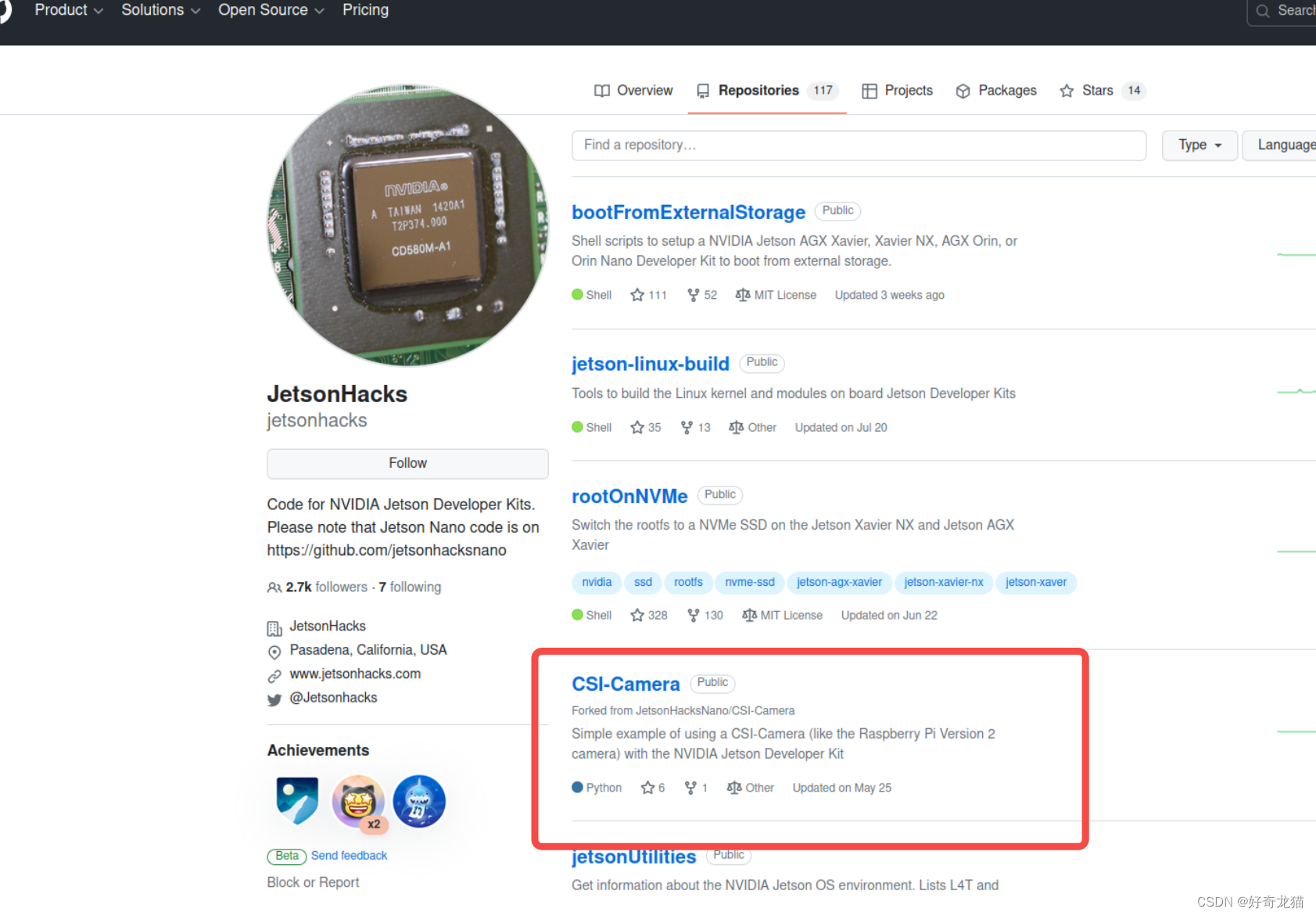Click the Starstruck achievement badge x2
Image resolution: width=1316 pixels, height=916 pixels.
358,801
